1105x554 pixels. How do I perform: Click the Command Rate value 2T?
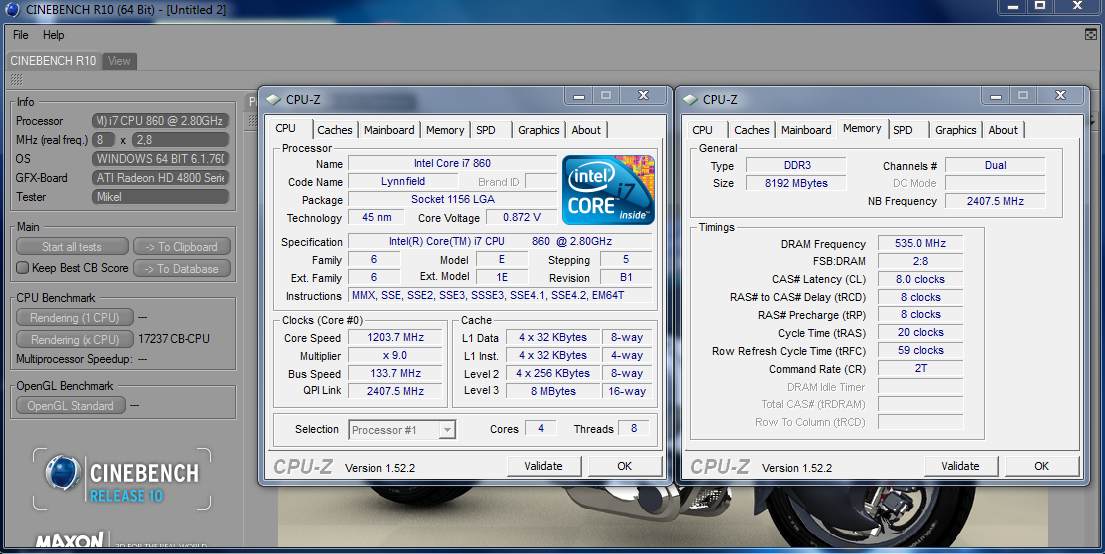920,369
